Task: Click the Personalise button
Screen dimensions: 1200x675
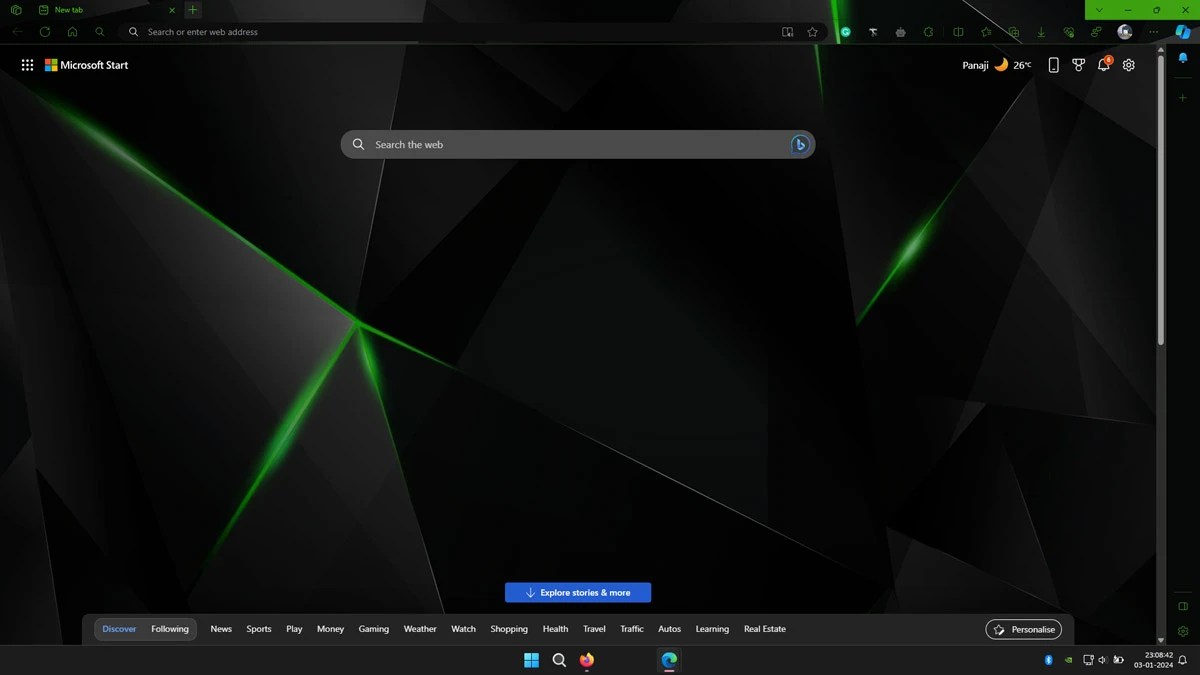Action: (x=1023, y=629)
